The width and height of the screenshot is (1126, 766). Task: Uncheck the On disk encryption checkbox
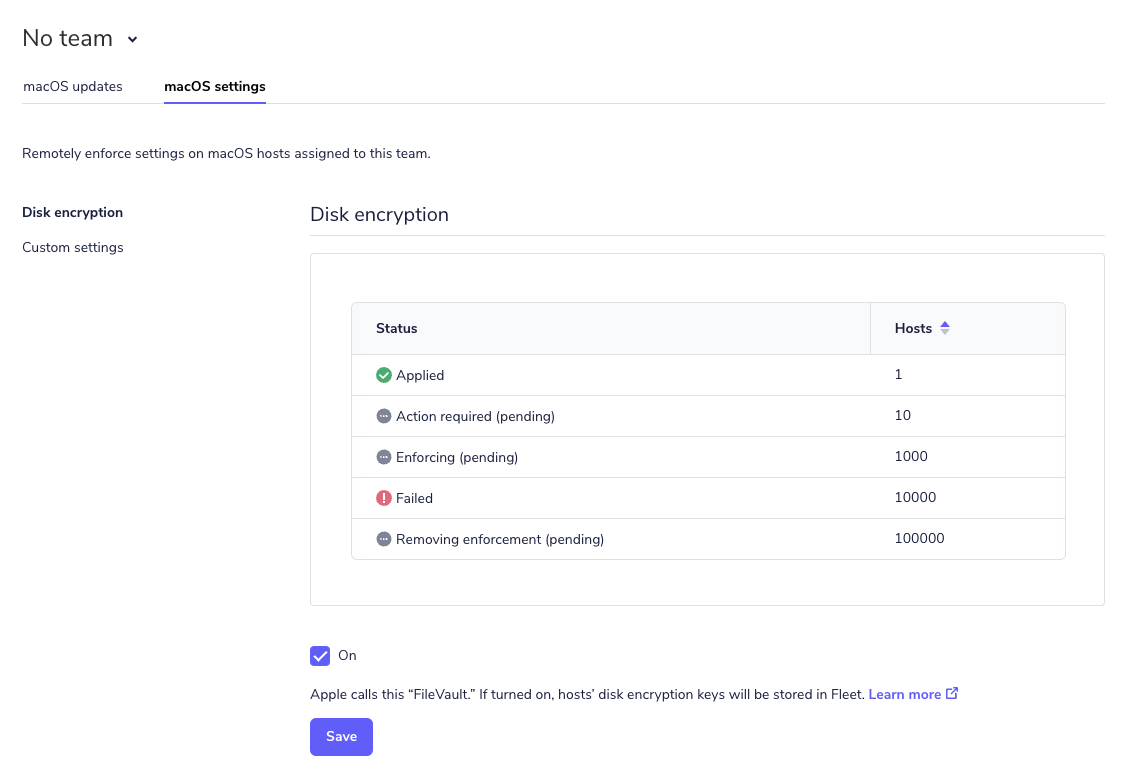click(x=320, y=655)
